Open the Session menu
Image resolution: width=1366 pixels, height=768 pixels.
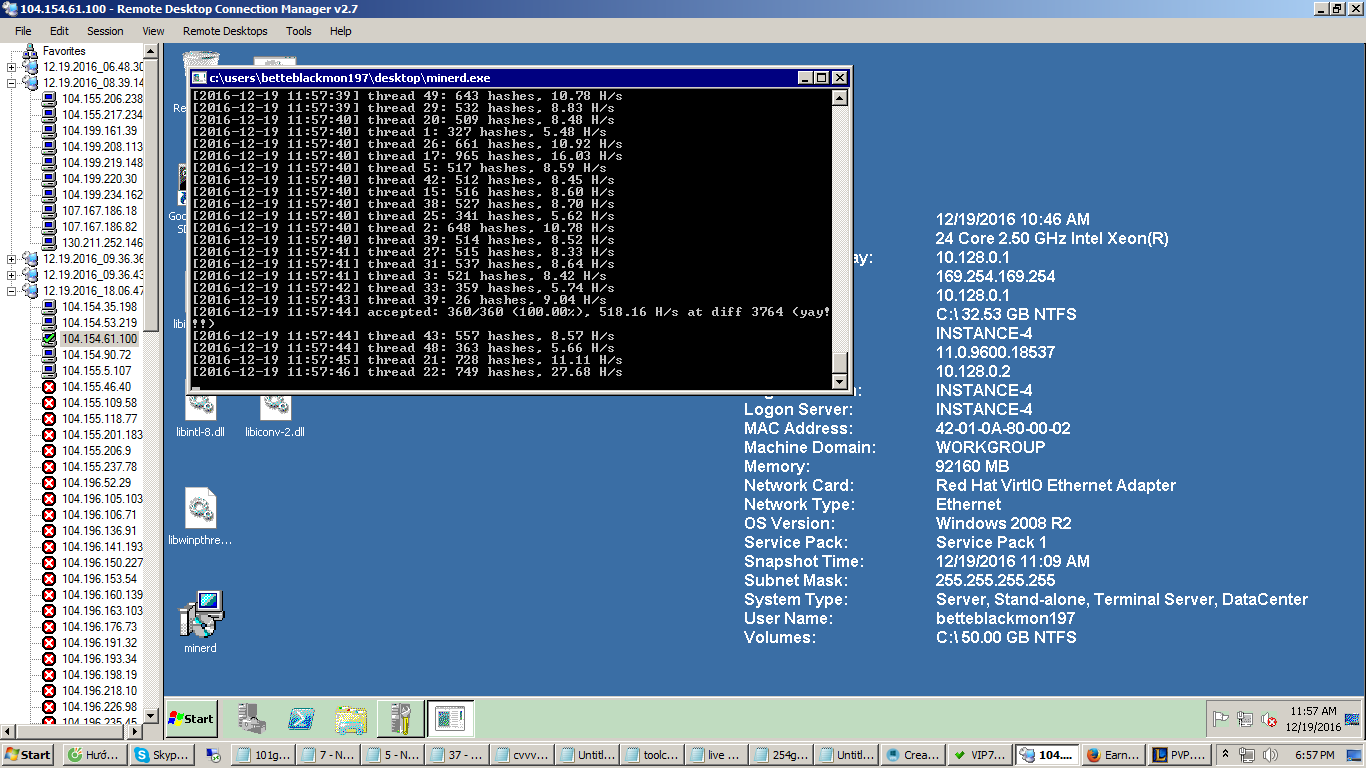[x=105, y=31]
